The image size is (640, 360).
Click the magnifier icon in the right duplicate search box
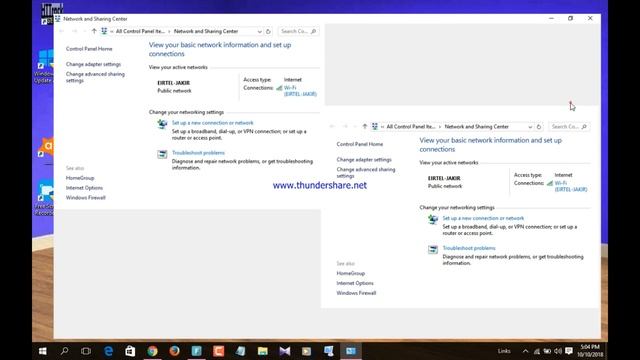point(584,127)
